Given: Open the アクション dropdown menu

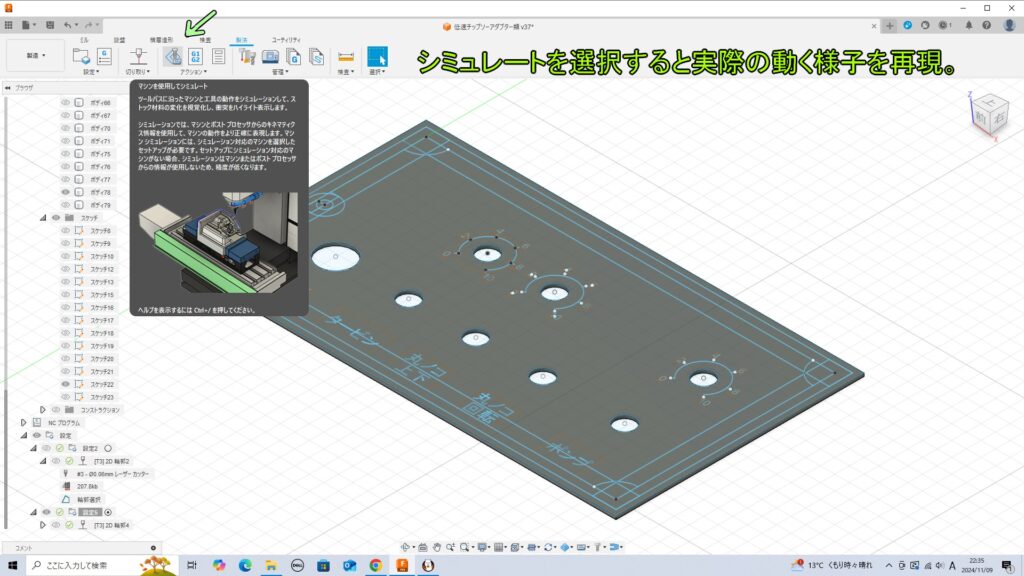Looking at the screenshot, I should click(x=193, y=72).
